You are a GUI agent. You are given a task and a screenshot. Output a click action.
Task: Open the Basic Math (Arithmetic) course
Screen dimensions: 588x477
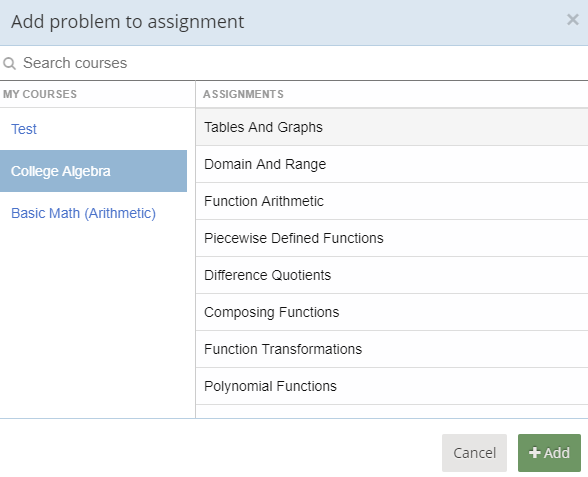pyautogui.click(x=83, y=213)
